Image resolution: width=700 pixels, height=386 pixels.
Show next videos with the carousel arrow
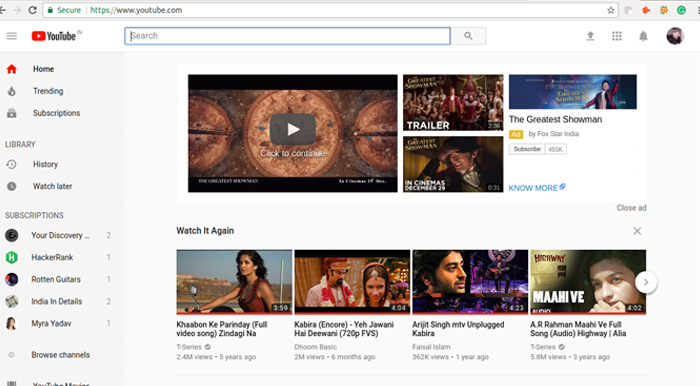(x=646, y=282)
